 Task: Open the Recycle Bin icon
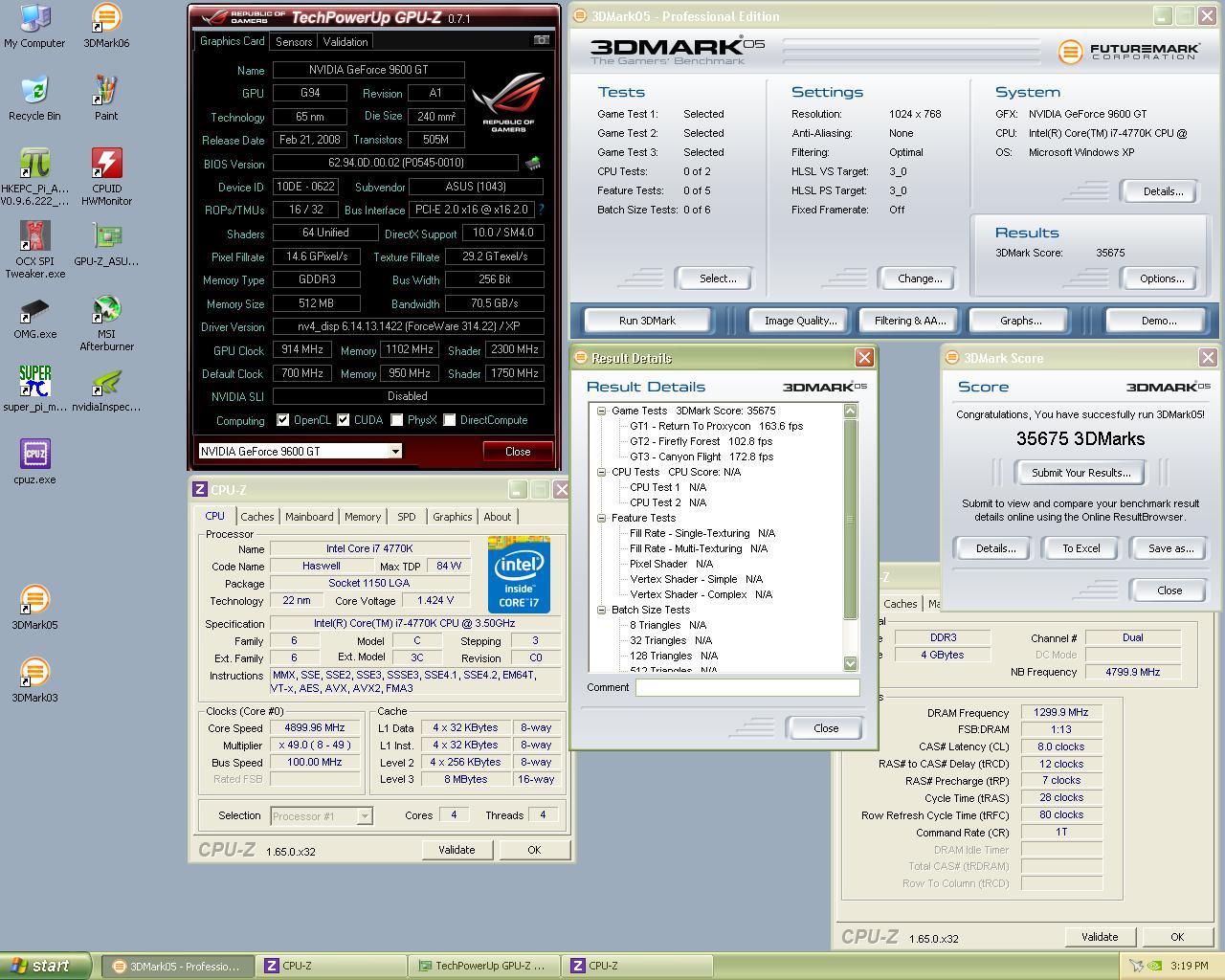34,99
